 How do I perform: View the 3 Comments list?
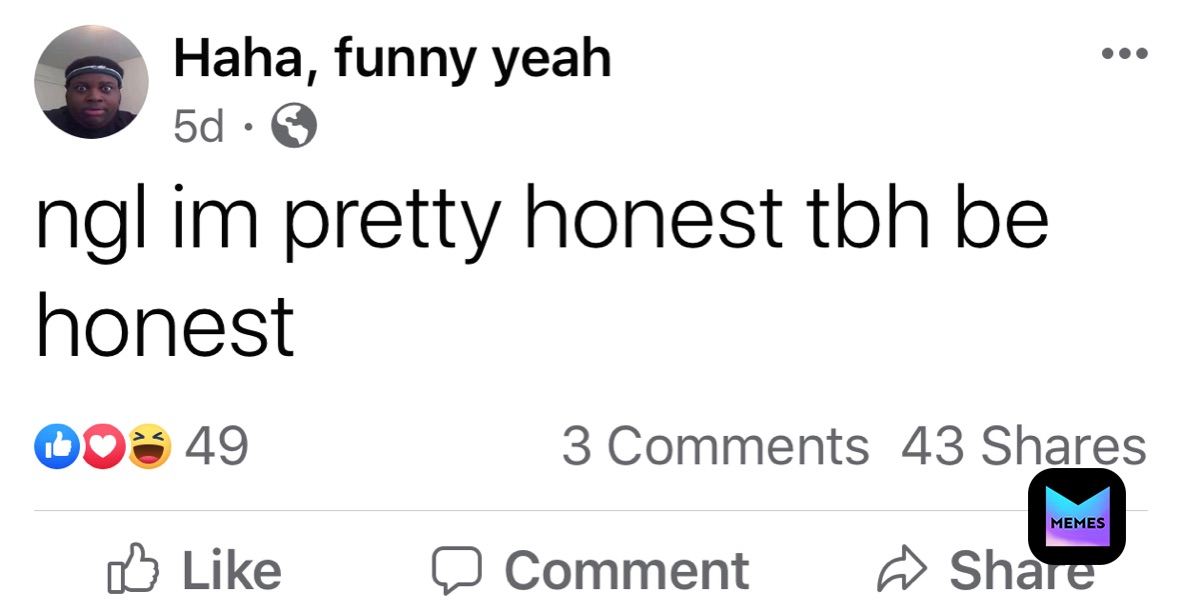click(715, 446)
